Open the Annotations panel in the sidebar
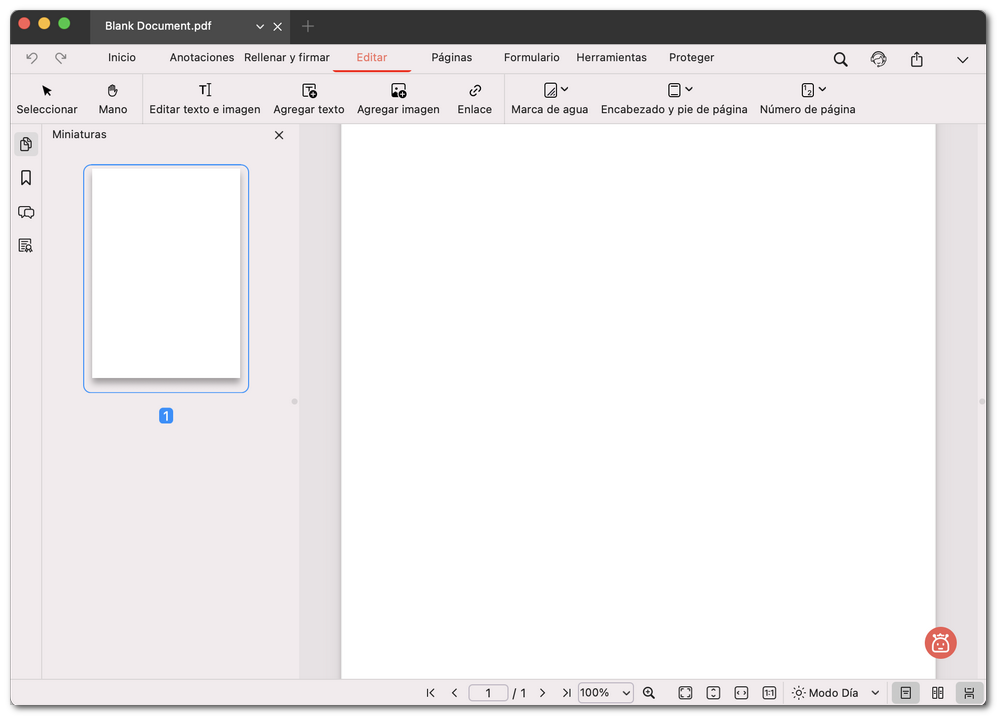Image resolution: width=997 pixels, height=716 pixels. pos(26,212)
